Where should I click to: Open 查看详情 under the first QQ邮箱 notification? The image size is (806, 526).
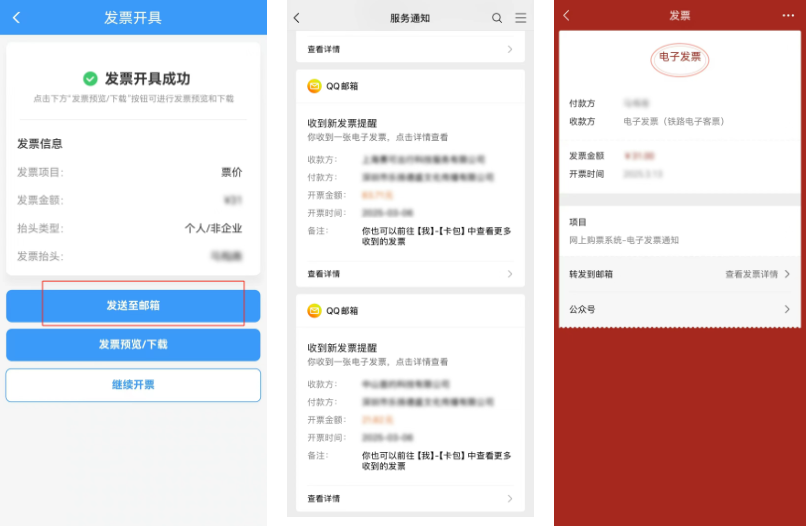click(410, 273)
